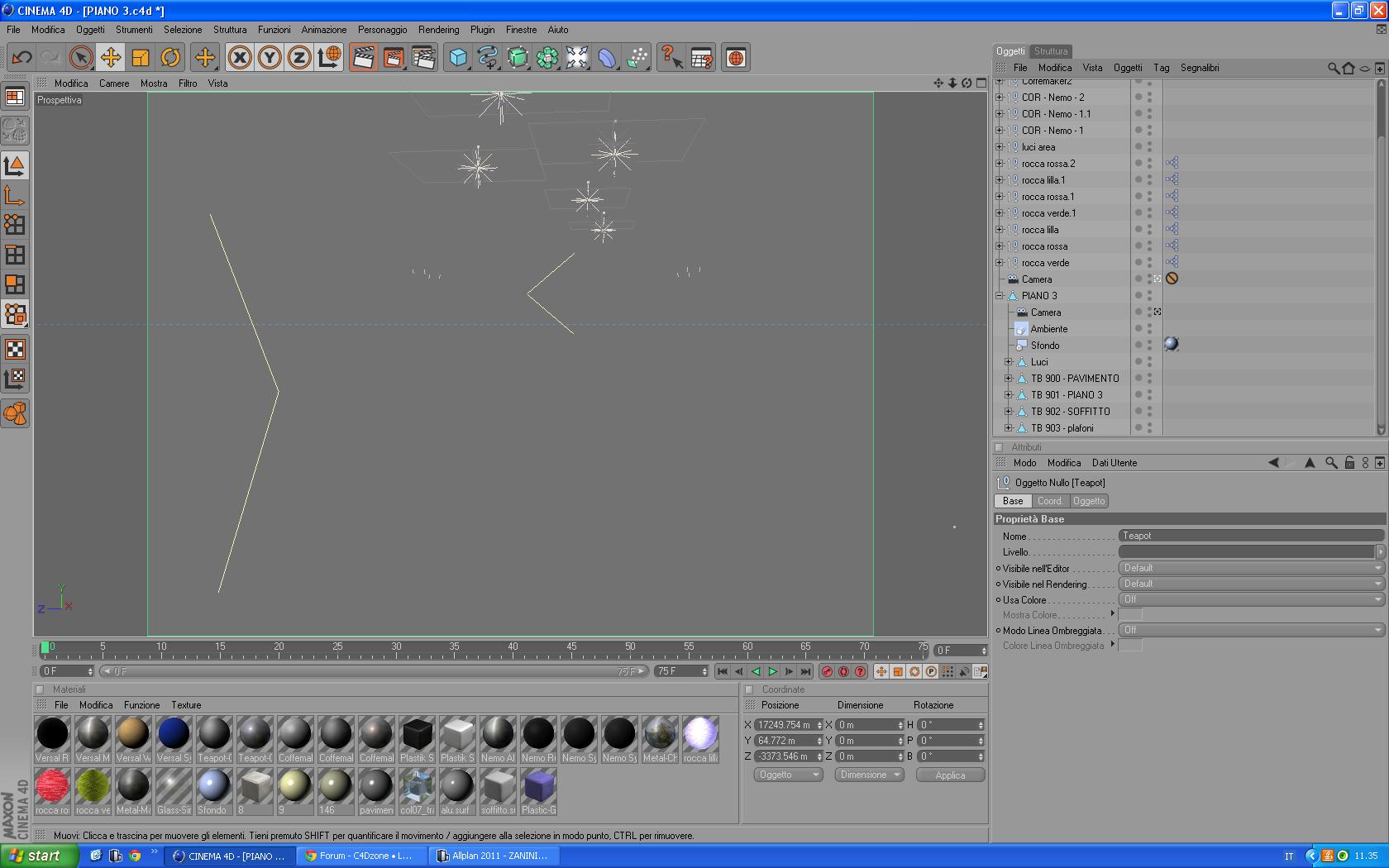Screen dimensions: 1389x868
Task: Expand the TB 900 - PAVIMENTO group
Action: coord(1009,379)
